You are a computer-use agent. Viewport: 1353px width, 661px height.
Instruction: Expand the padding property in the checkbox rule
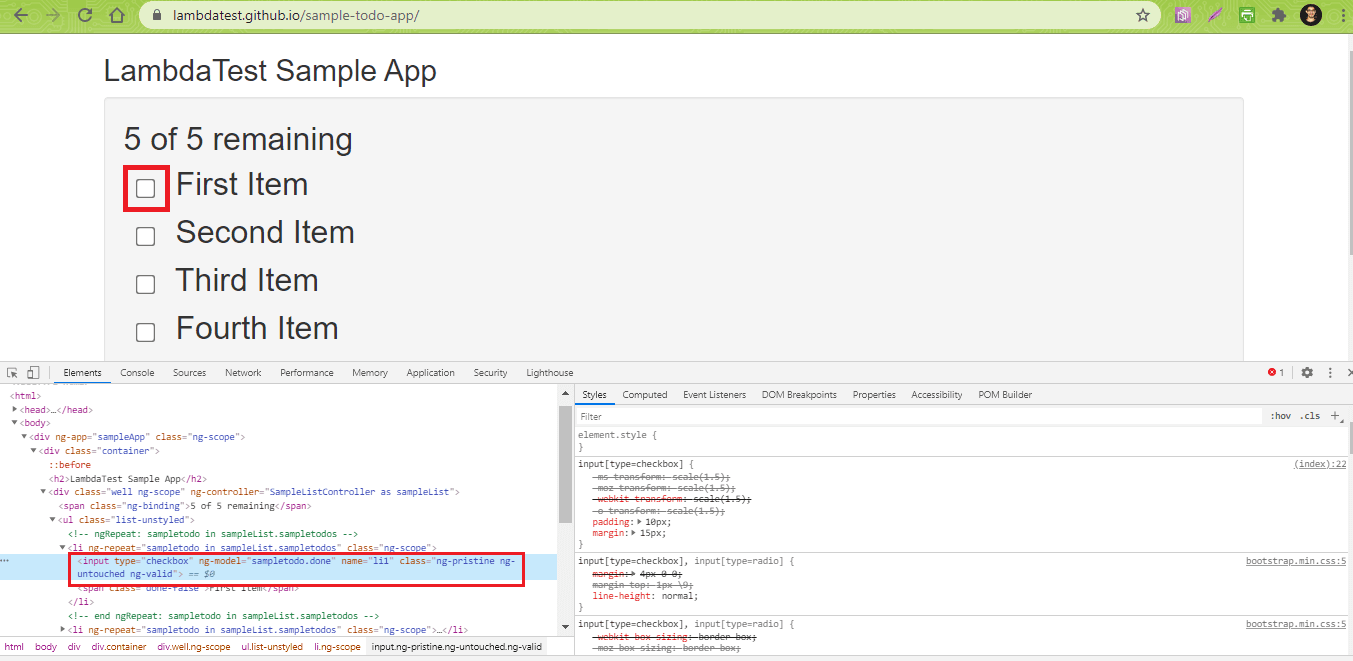click(x=640, y=522)
